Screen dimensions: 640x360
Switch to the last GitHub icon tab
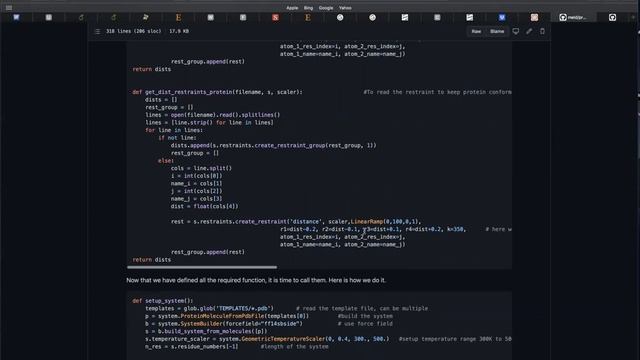(612, 18)
